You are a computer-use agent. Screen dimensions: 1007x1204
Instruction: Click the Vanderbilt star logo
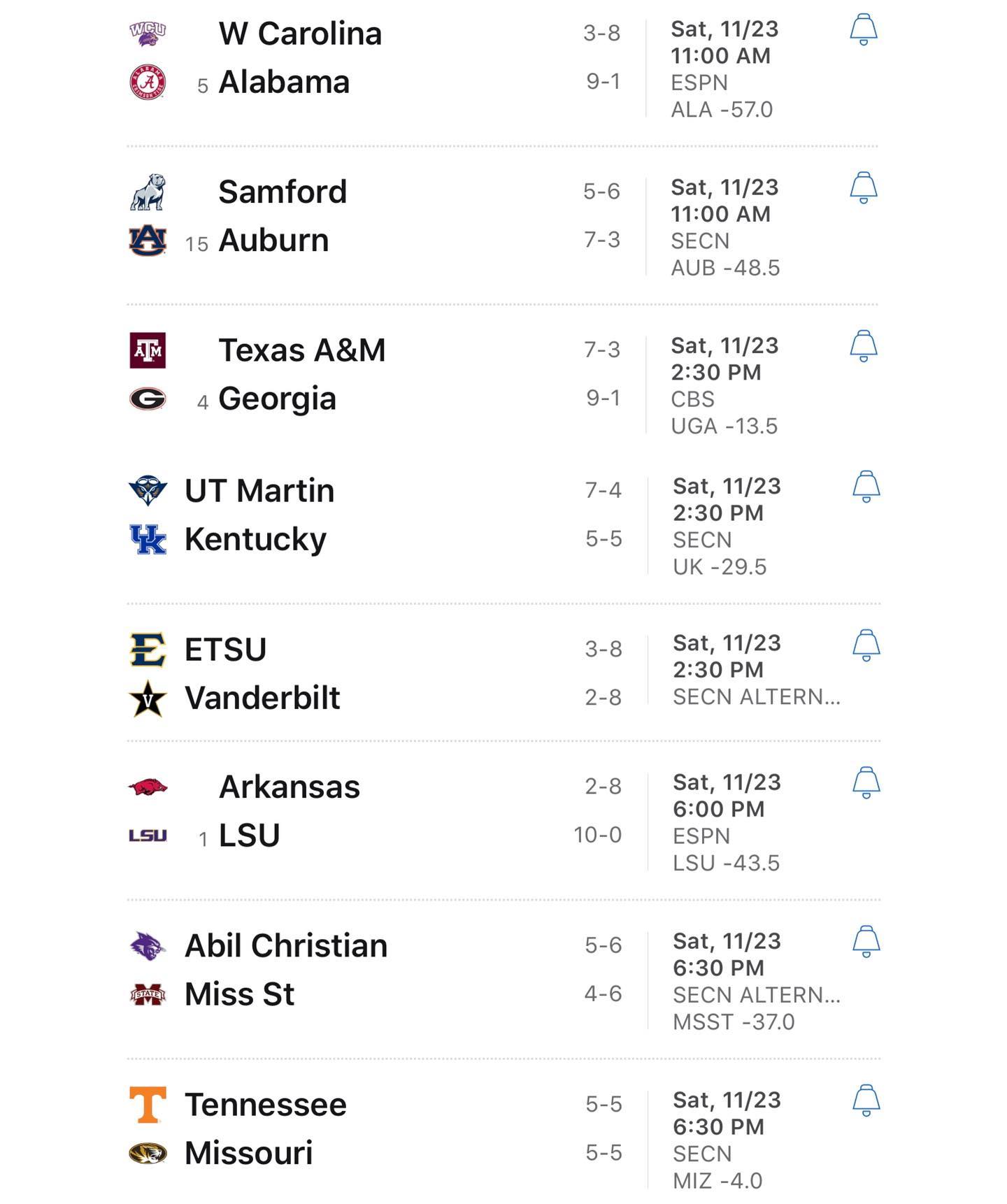[x=148, y=698]
